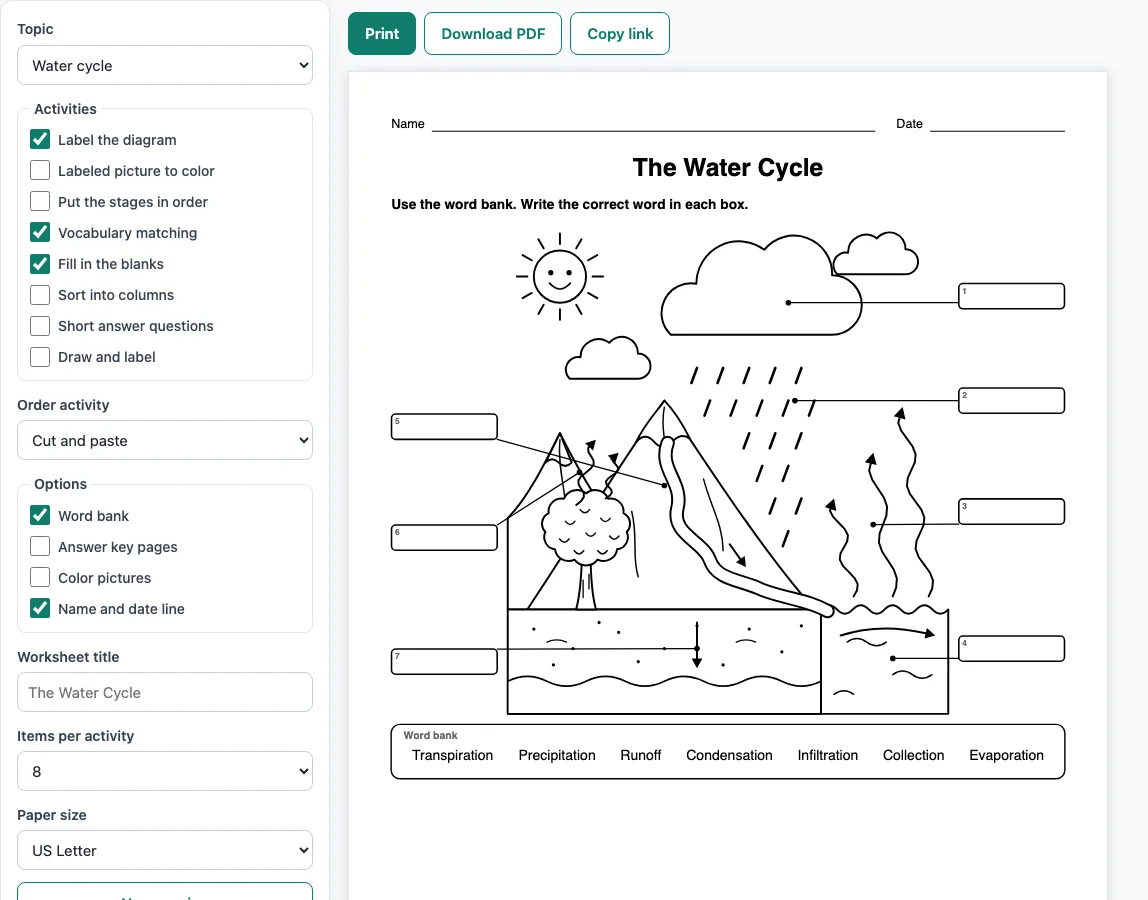Check Put the stages in order
Screen dimensions: 1148x900
click(40, 201)
